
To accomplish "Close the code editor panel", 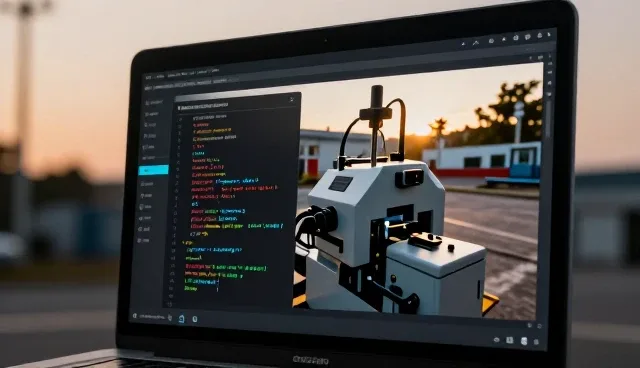I will pyautogui.click(x=292, y=99).
